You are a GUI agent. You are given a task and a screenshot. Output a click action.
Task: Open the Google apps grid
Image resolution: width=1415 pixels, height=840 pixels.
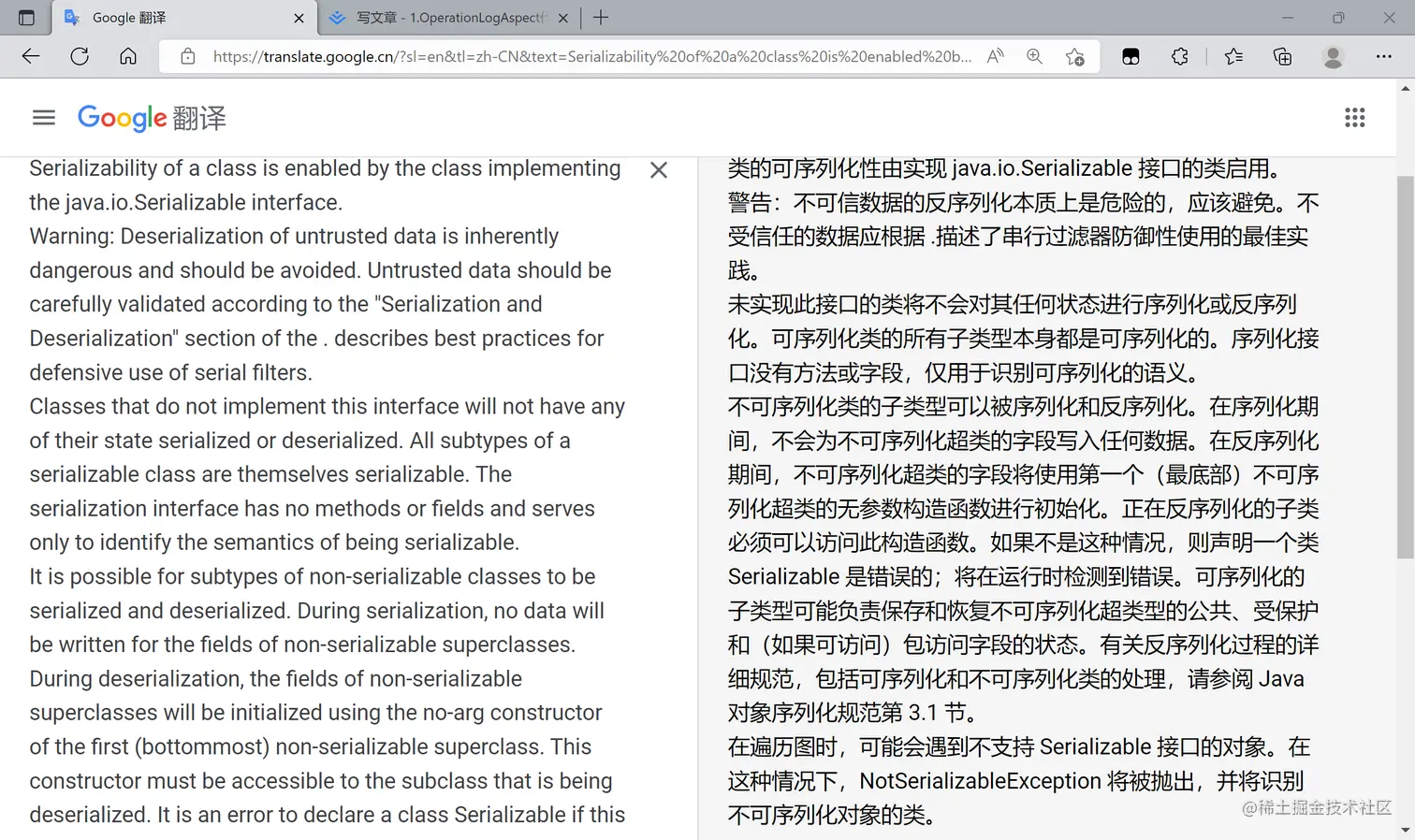[1354, 118]
